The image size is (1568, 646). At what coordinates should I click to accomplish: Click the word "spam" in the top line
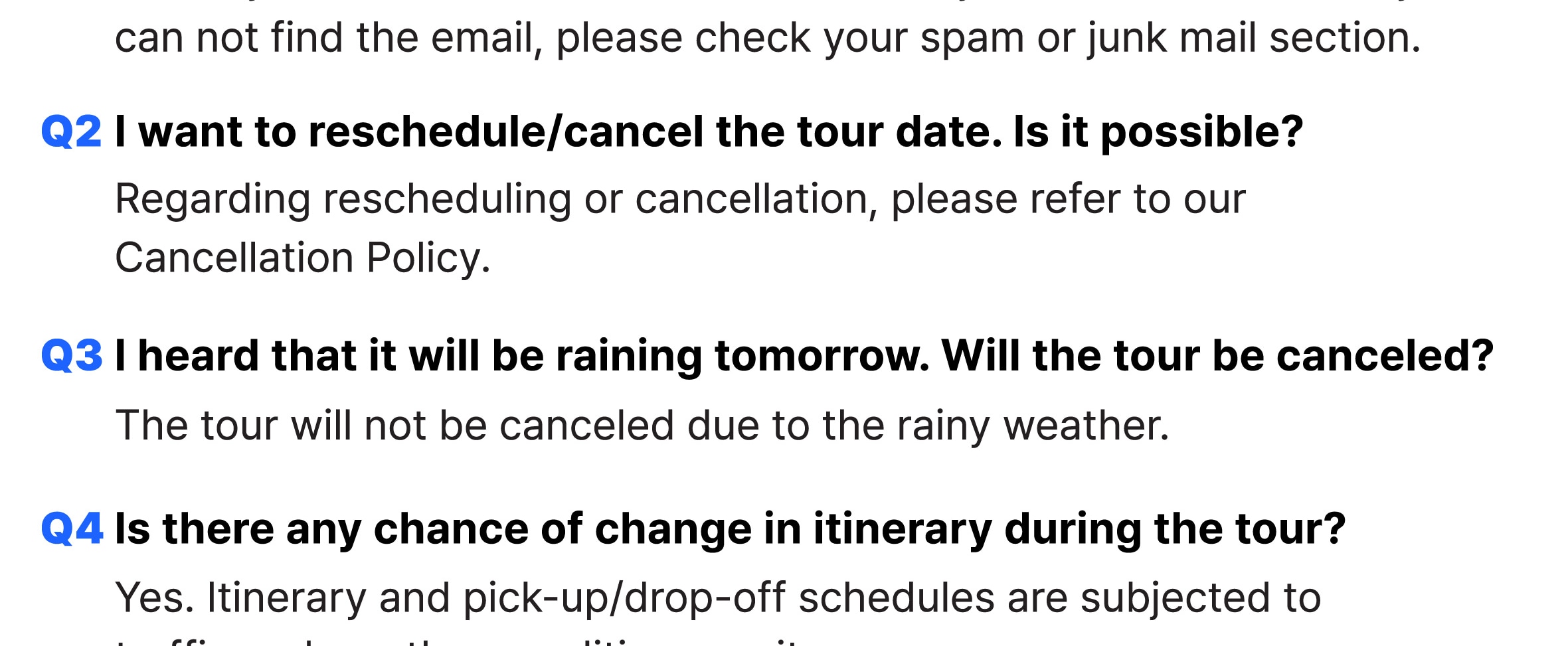[972, 39]
